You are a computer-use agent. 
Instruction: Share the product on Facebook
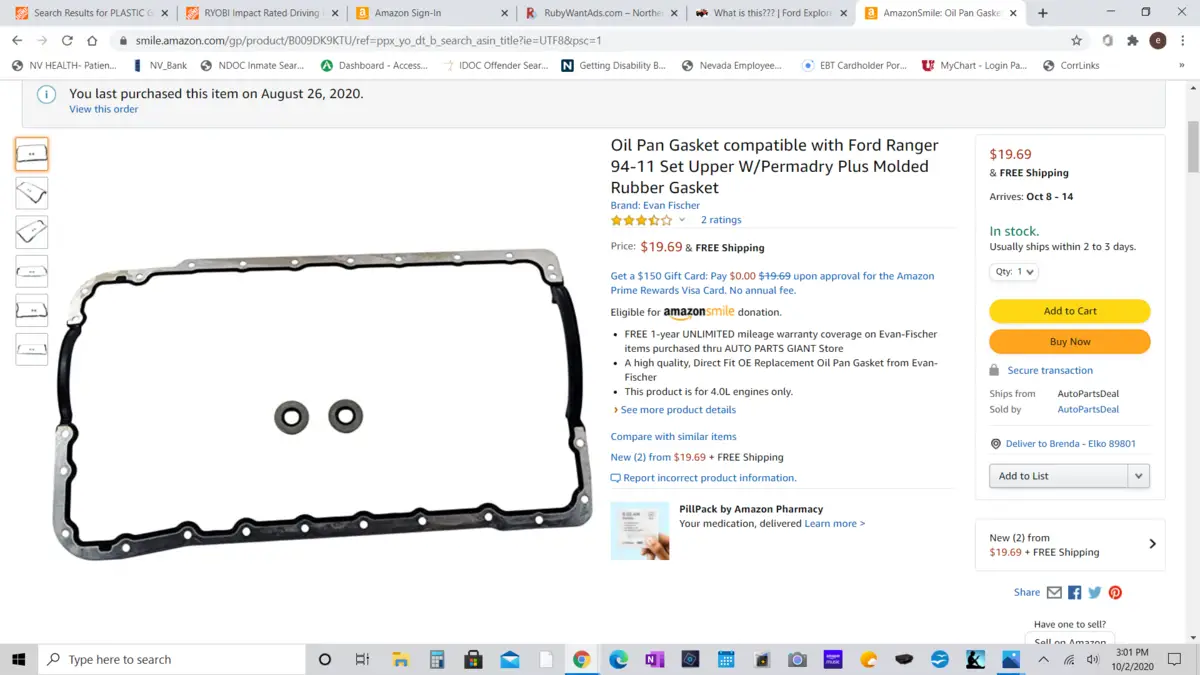pos(1075,592)
